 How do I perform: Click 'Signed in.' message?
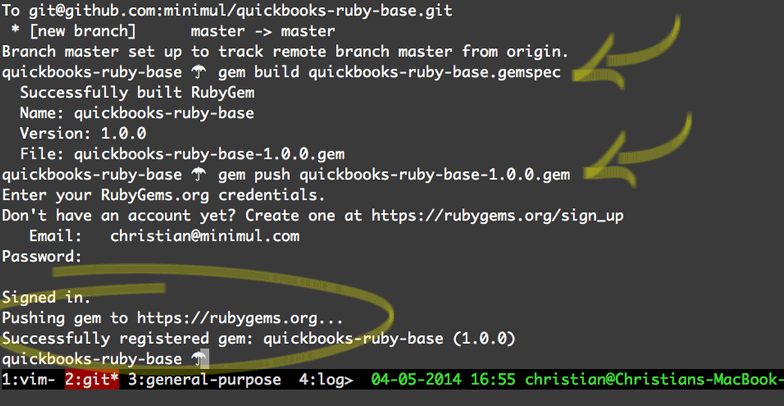tap(46, 298)
